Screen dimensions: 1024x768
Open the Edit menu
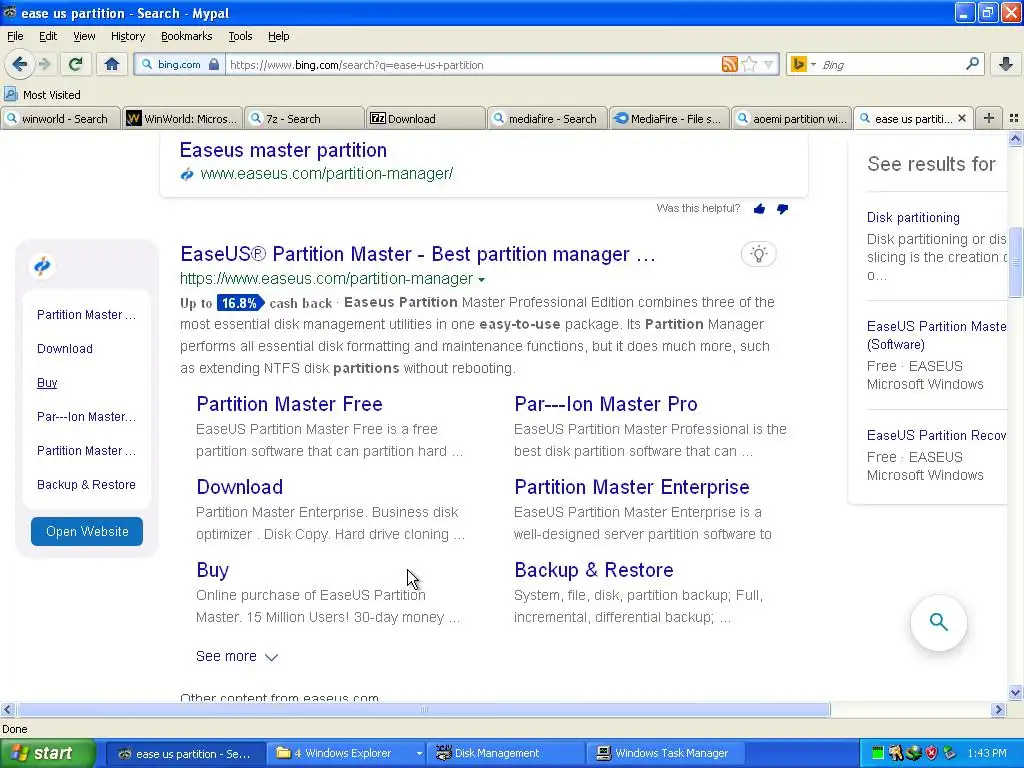coord(48,36)
